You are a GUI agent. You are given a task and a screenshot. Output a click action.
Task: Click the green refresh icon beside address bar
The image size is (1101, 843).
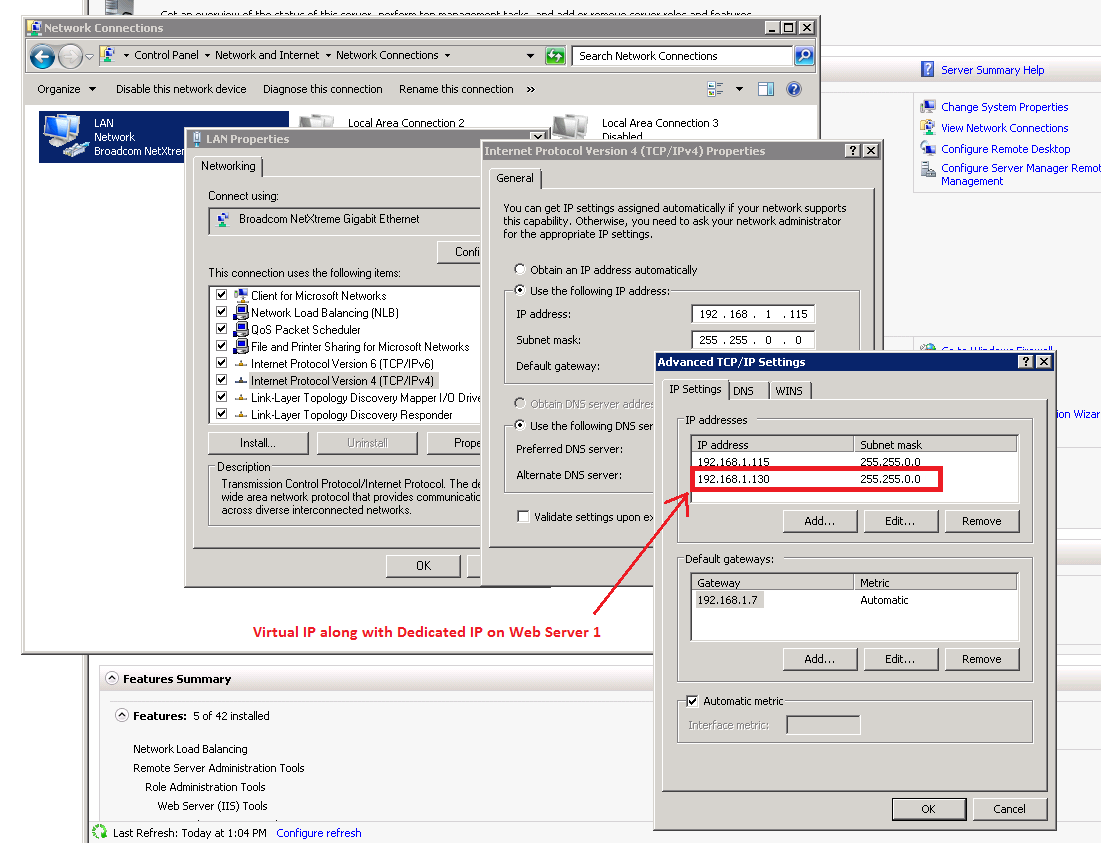point(555,55)
